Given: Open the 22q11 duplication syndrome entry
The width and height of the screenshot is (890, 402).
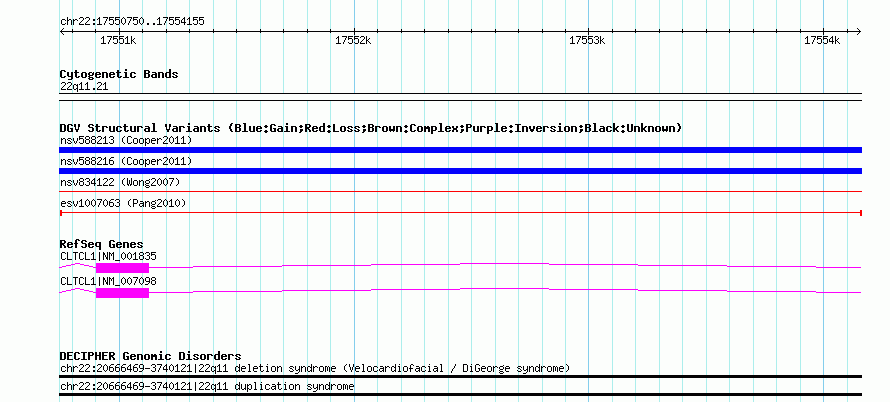Looking at the screenshot, I should tap(207, 387).
